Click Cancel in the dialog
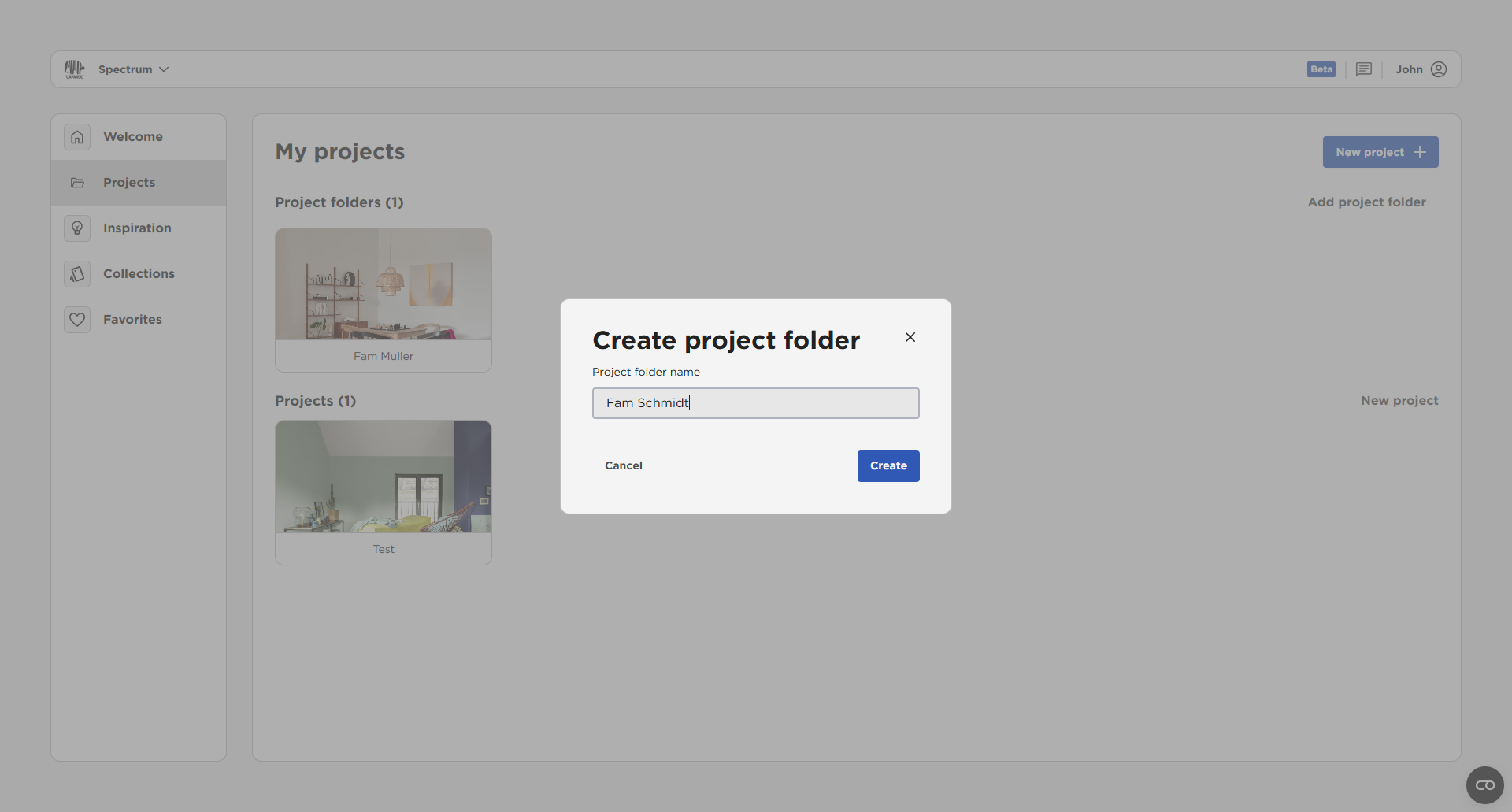Screen dimensions: 1512x812 tap(623, 465)
